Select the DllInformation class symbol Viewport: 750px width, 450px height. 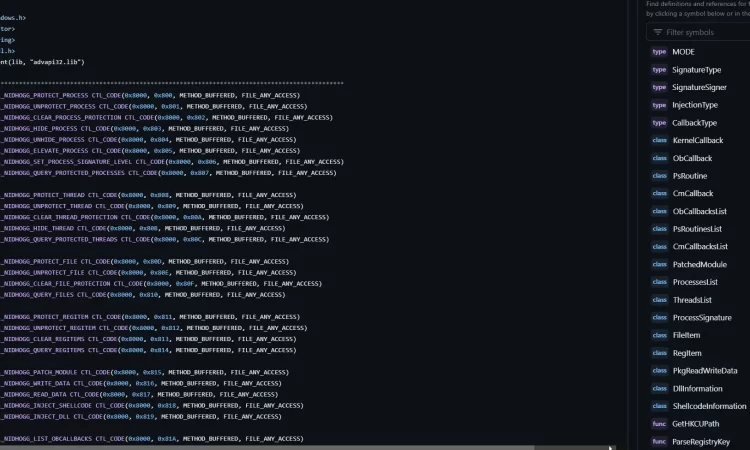[x=697, y=388]
